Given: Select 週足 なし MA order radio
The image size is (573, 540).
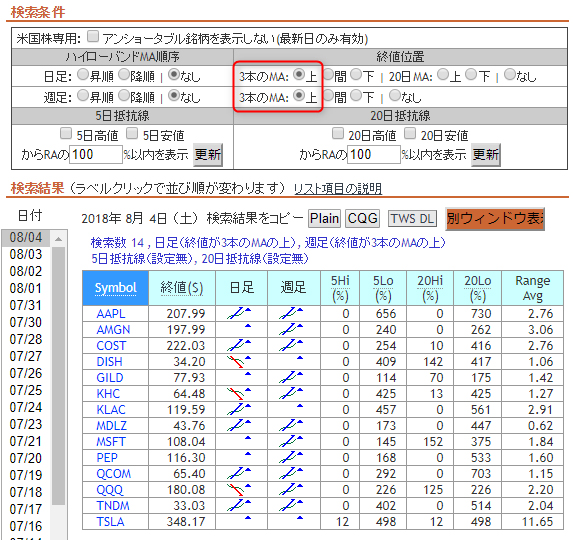Looking at the screenshot, I should tap(174, 95).
